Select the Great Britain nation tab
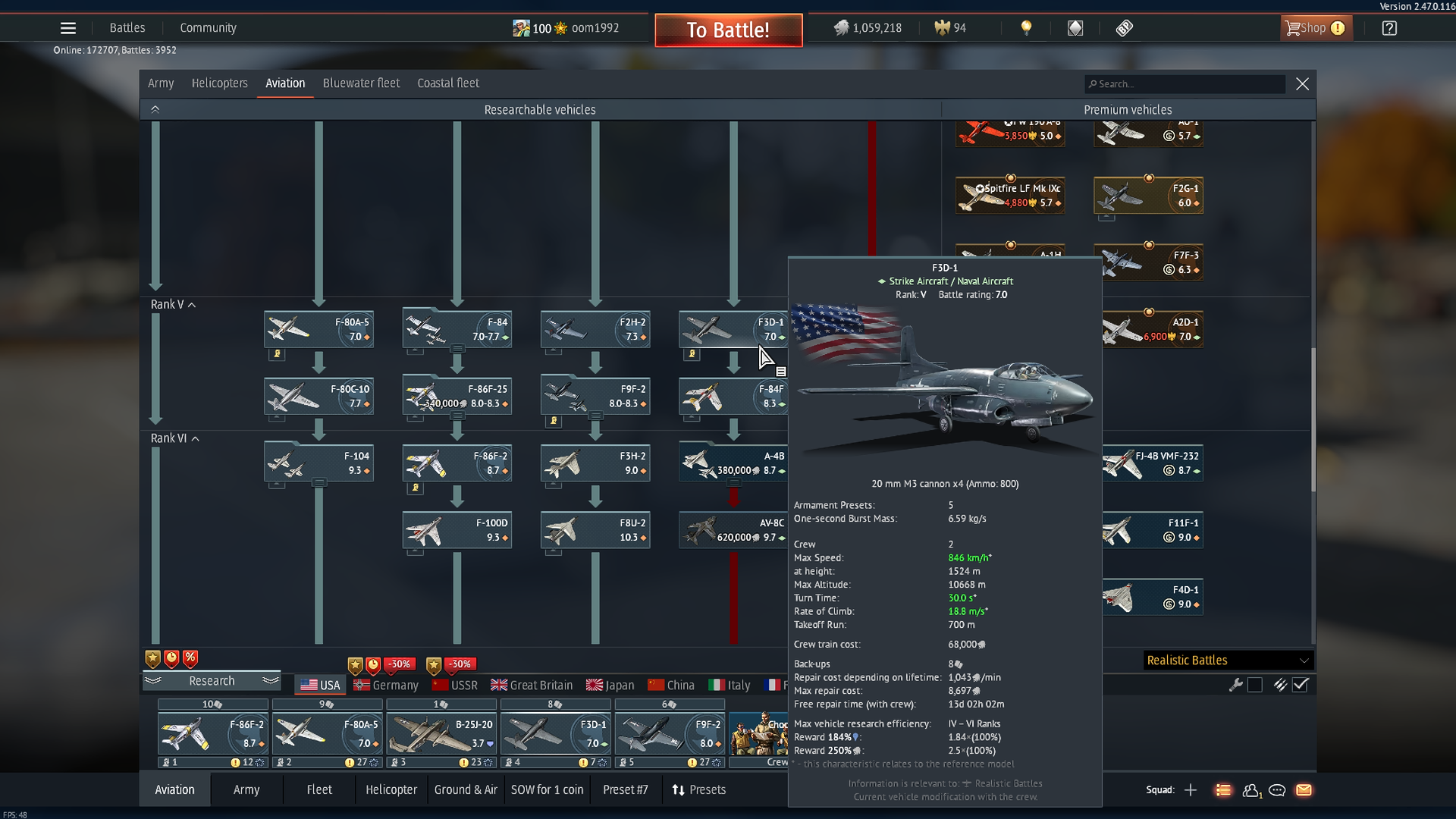This screenshot has width=1456, height=819. [x=532, y=685]
